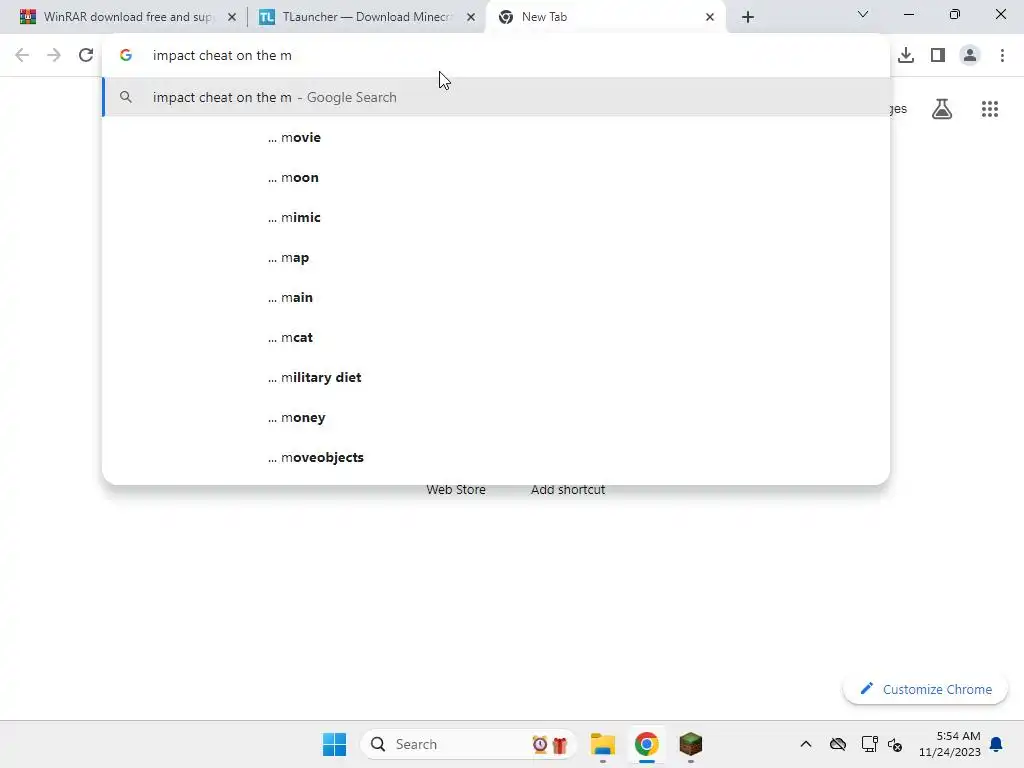Choose the '... mimic' suggestion
Image resolution: width=1024 pixels, height=768 pixels.
click(x=496, y=217)
